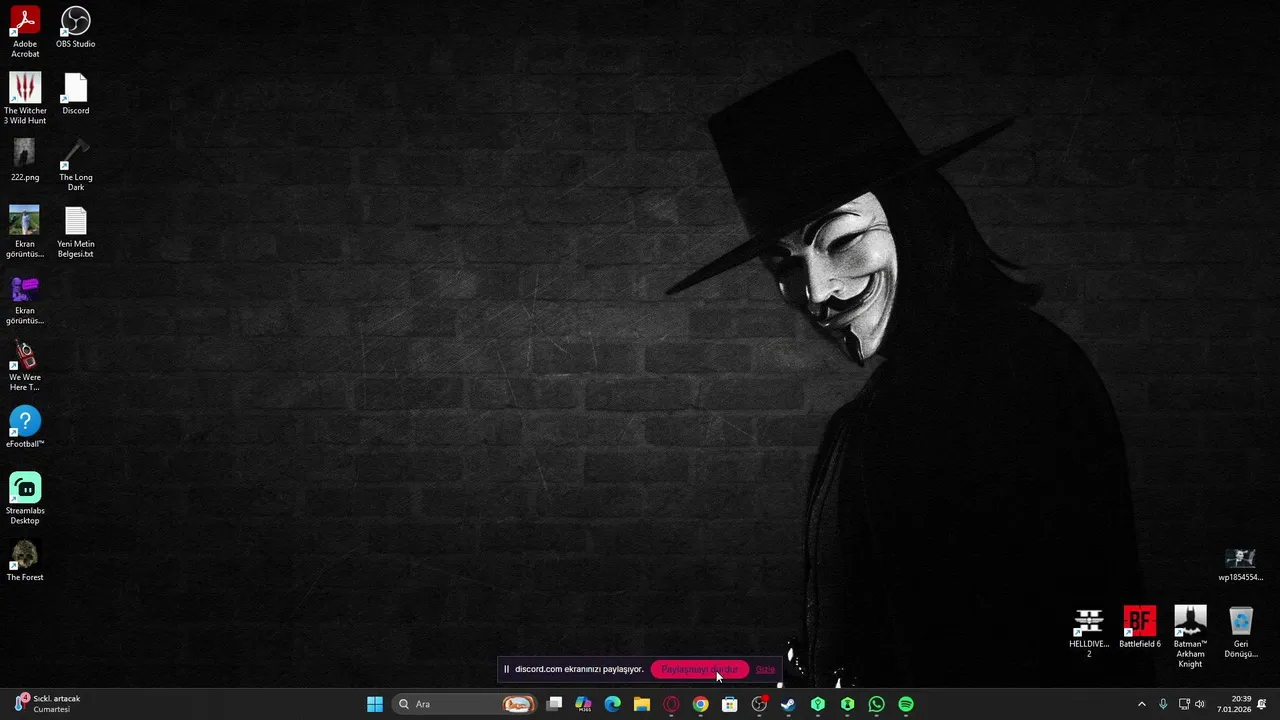
Task: Open Opera browser from the taskbar
Action: (671, 704)
